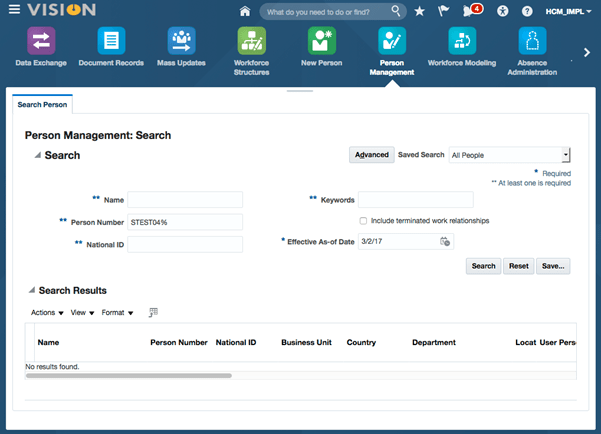601x434 pixels.
Task: Open Workforce Structures icon
Action: (x=251, y=41)
